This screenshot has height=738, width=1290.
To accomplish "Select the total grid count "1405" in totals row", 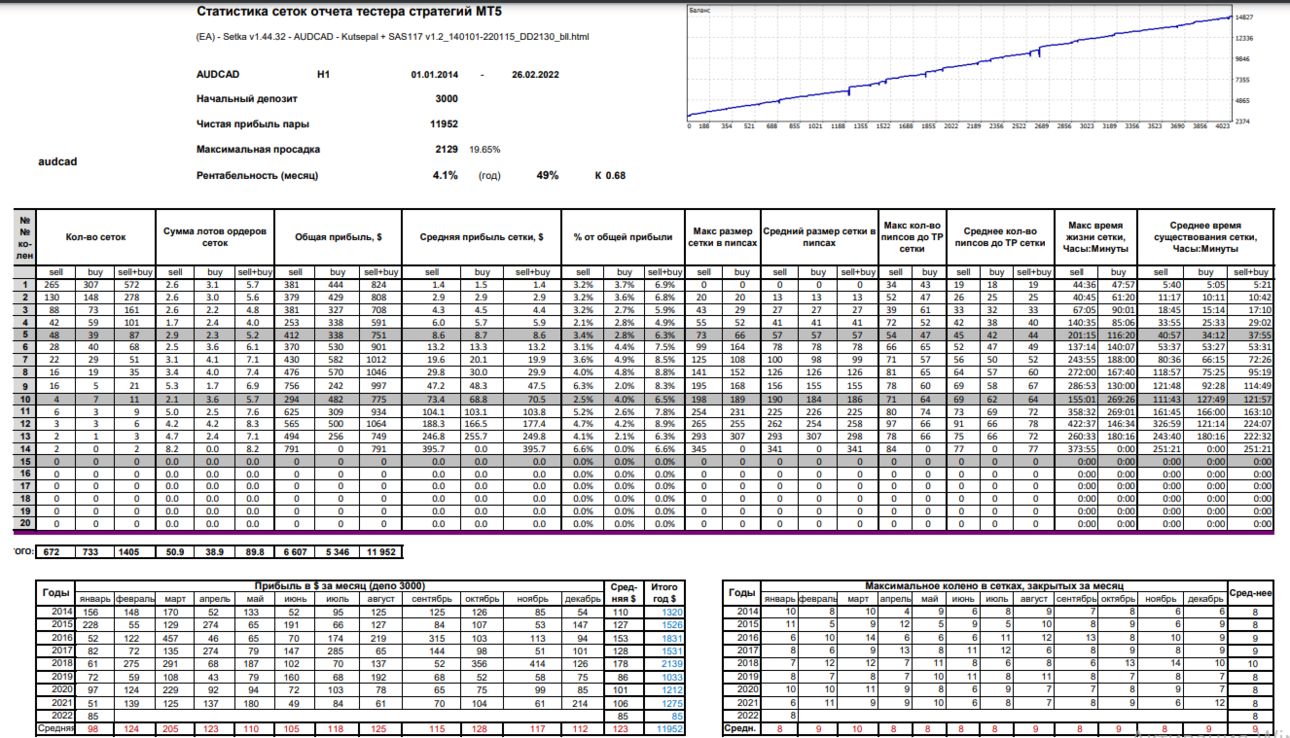I will [132, 550].
